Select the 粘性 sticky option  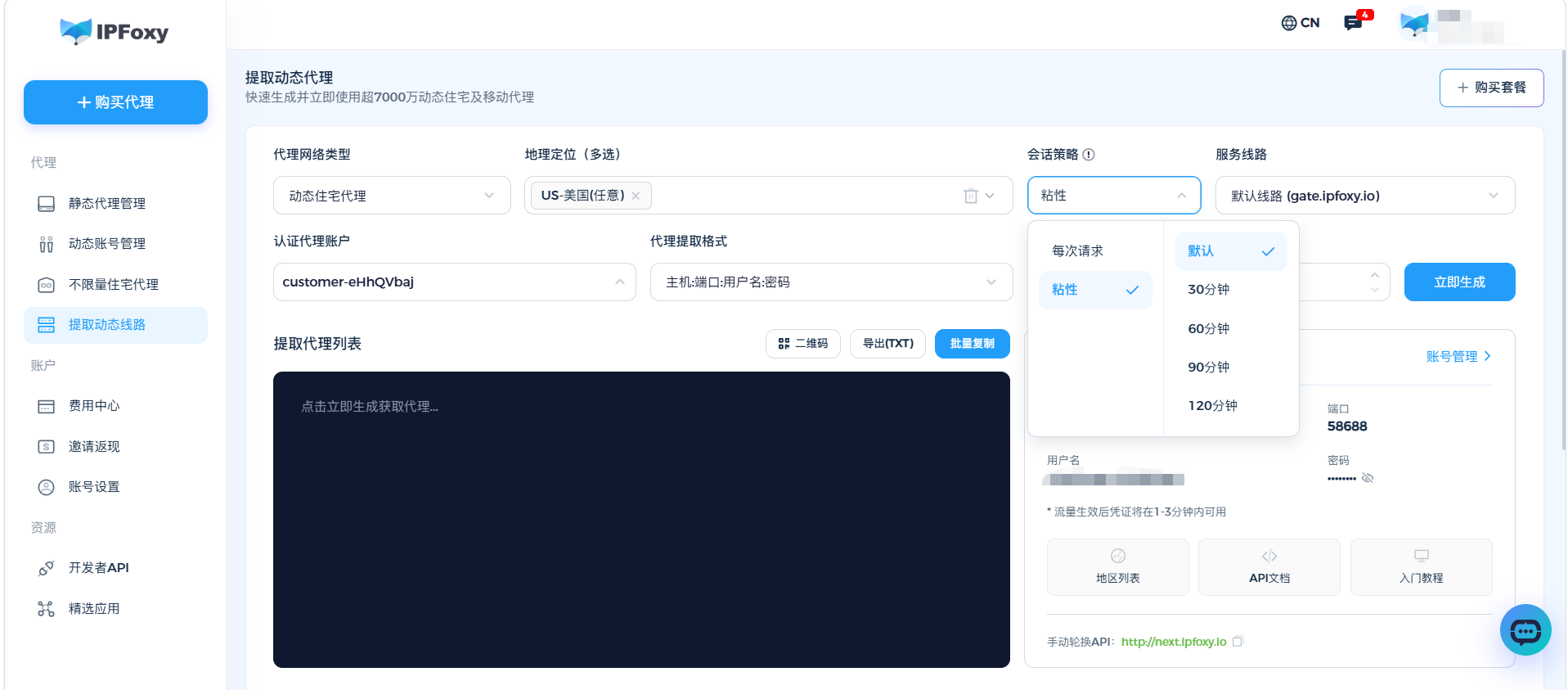pyautogui.click(x=1095, y=290)
